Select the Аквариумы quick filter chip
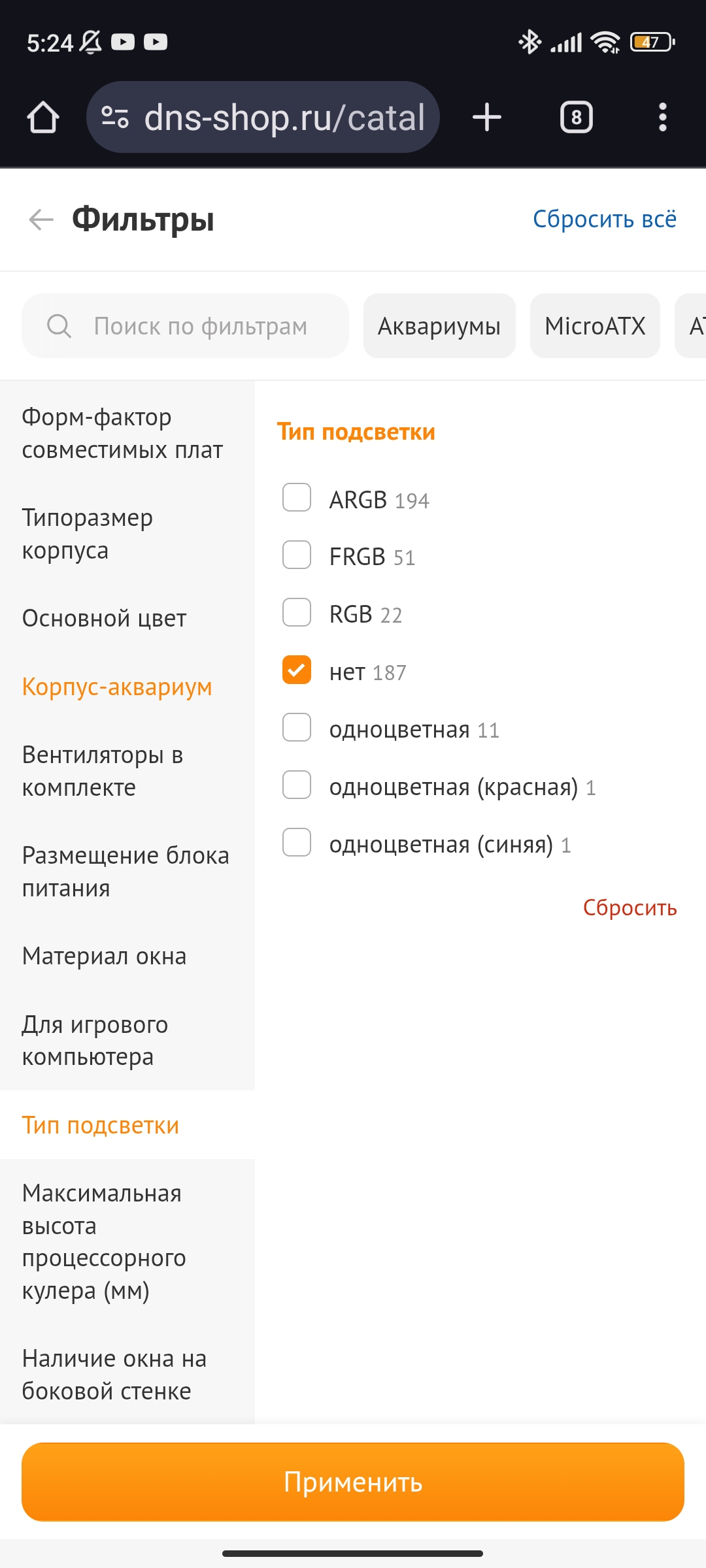706x1568 pixels. (x=439, y=325)
